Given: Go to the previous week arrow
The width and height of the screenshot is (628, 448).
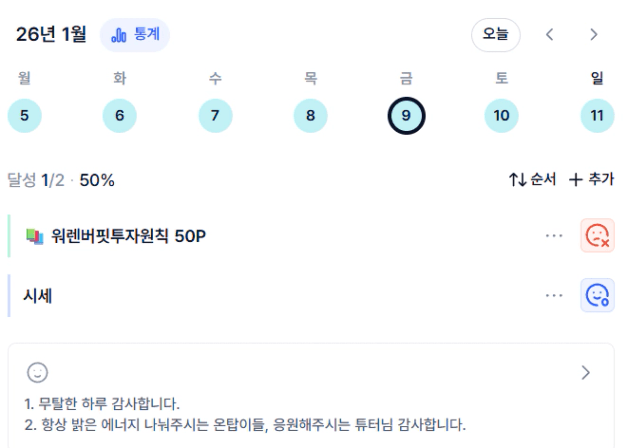Looking at the screenshot, I should click(x=549, y=34).
